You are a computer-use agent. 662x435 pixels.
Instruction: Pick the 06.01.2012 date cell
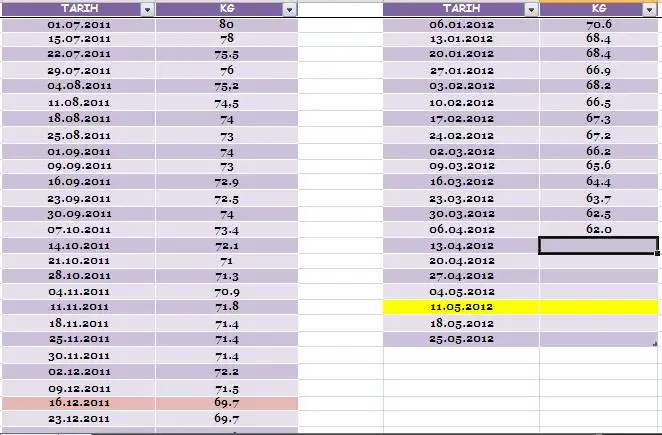coord(461,22)
